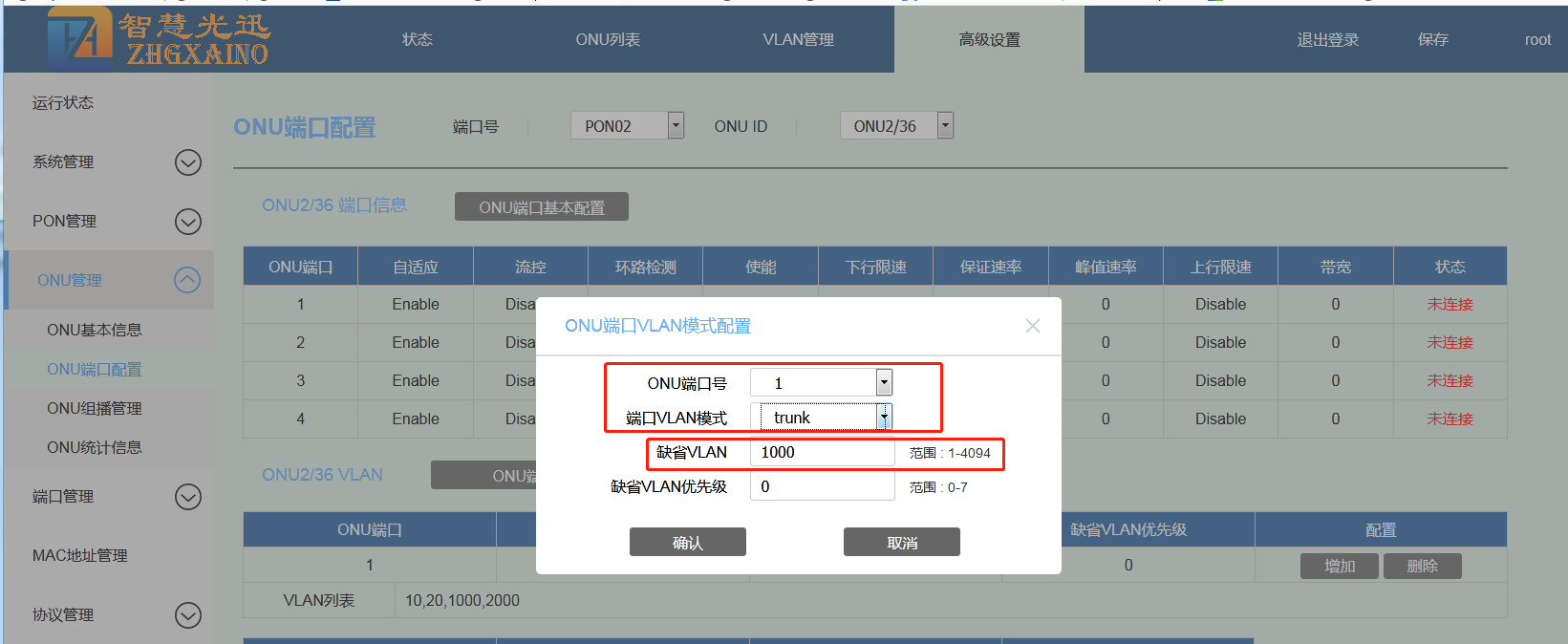Click the 缺省VLAN优先级 input field
This screenshot has height=644, width=1568.
[x=822, y=487]
